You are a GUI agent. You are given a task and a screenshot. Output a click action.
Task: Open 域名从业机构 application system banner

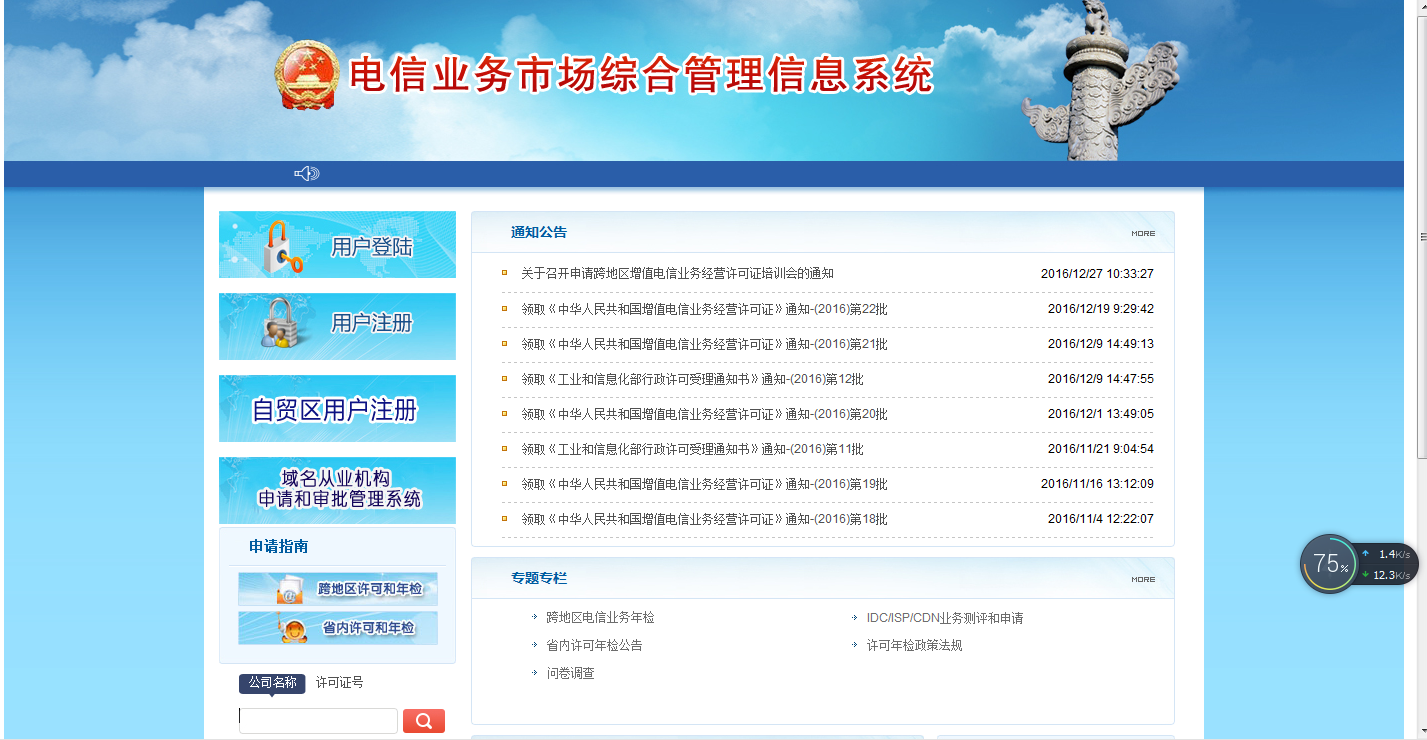click(337, 490)
